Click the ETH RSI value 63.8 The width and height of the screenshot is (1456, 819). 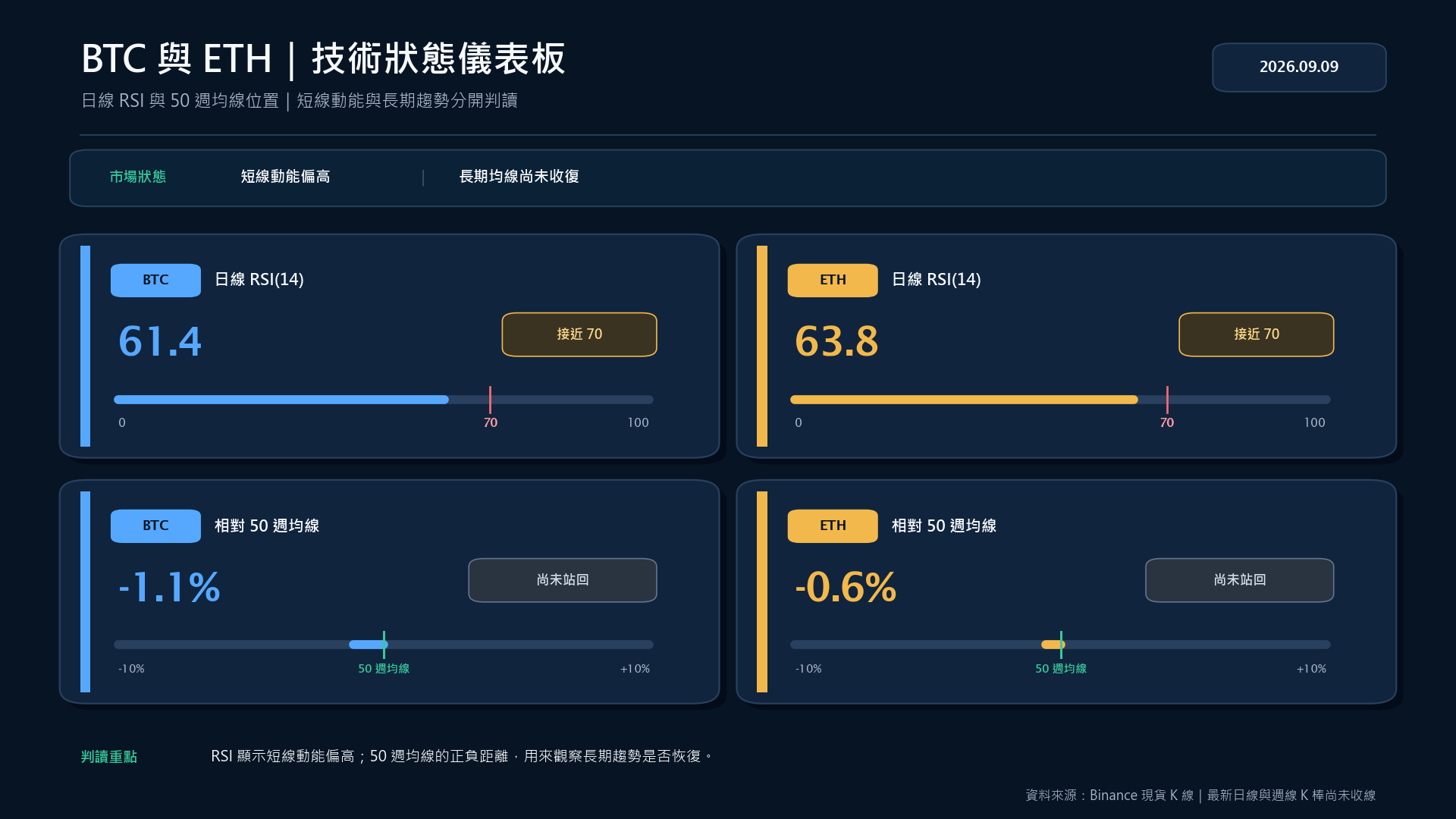coord(836,341)
